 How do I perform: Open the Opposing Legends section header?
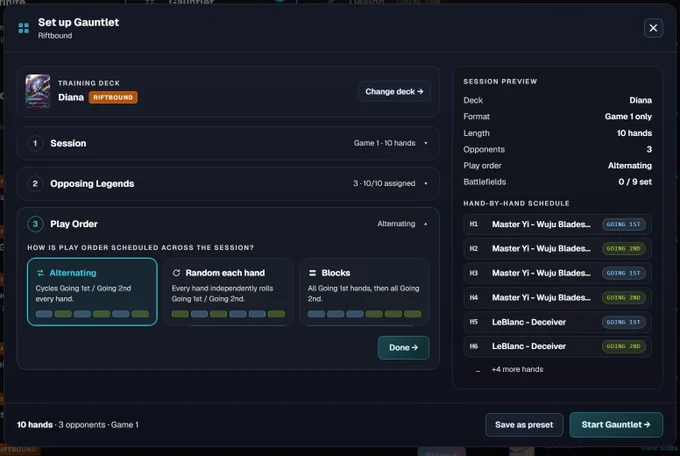click(228, 184)
